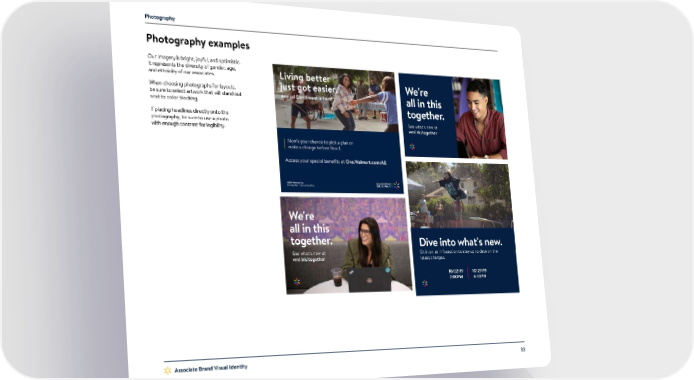The image size is (694, 380).
Task: Open the navy We're all in this together ad
Action: (453, 116)
